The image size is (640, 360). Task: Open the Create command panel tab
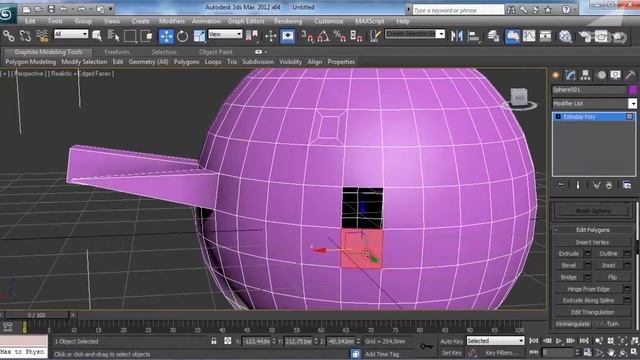click(x=556, y=75)
